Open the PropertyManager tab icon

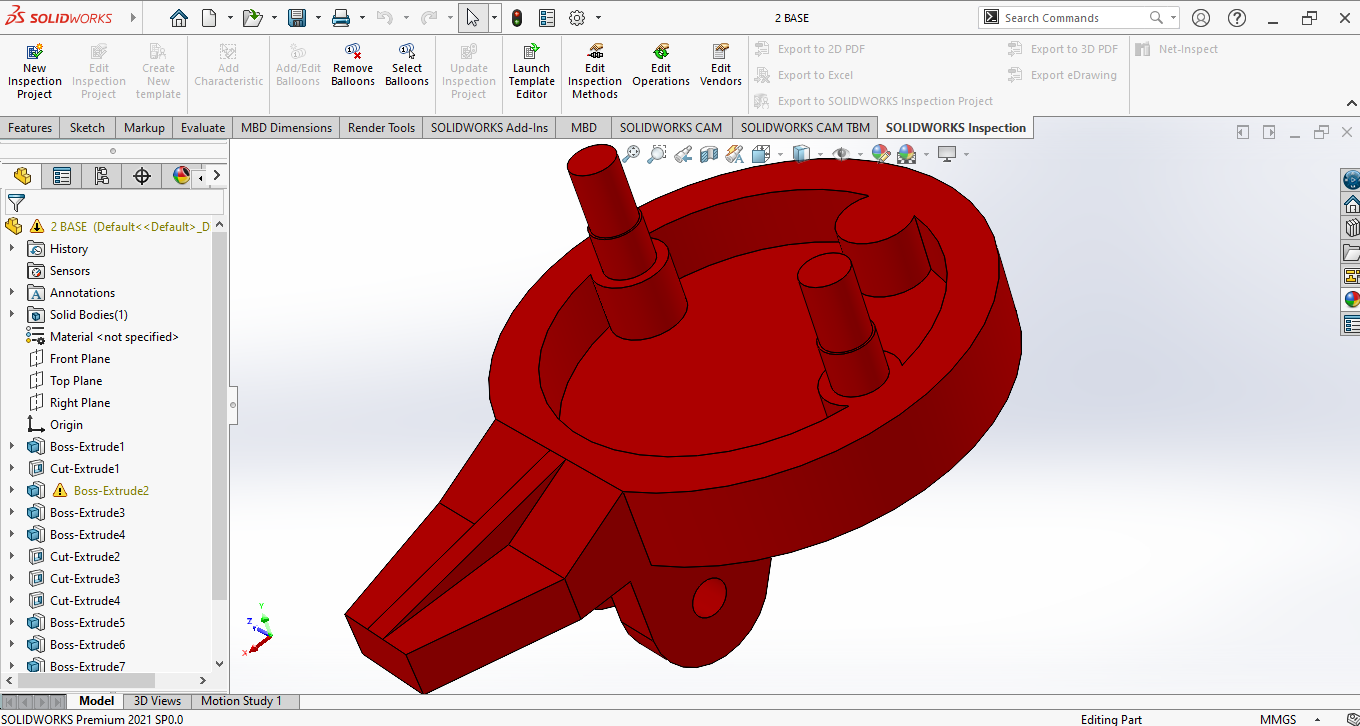[62, 177]
